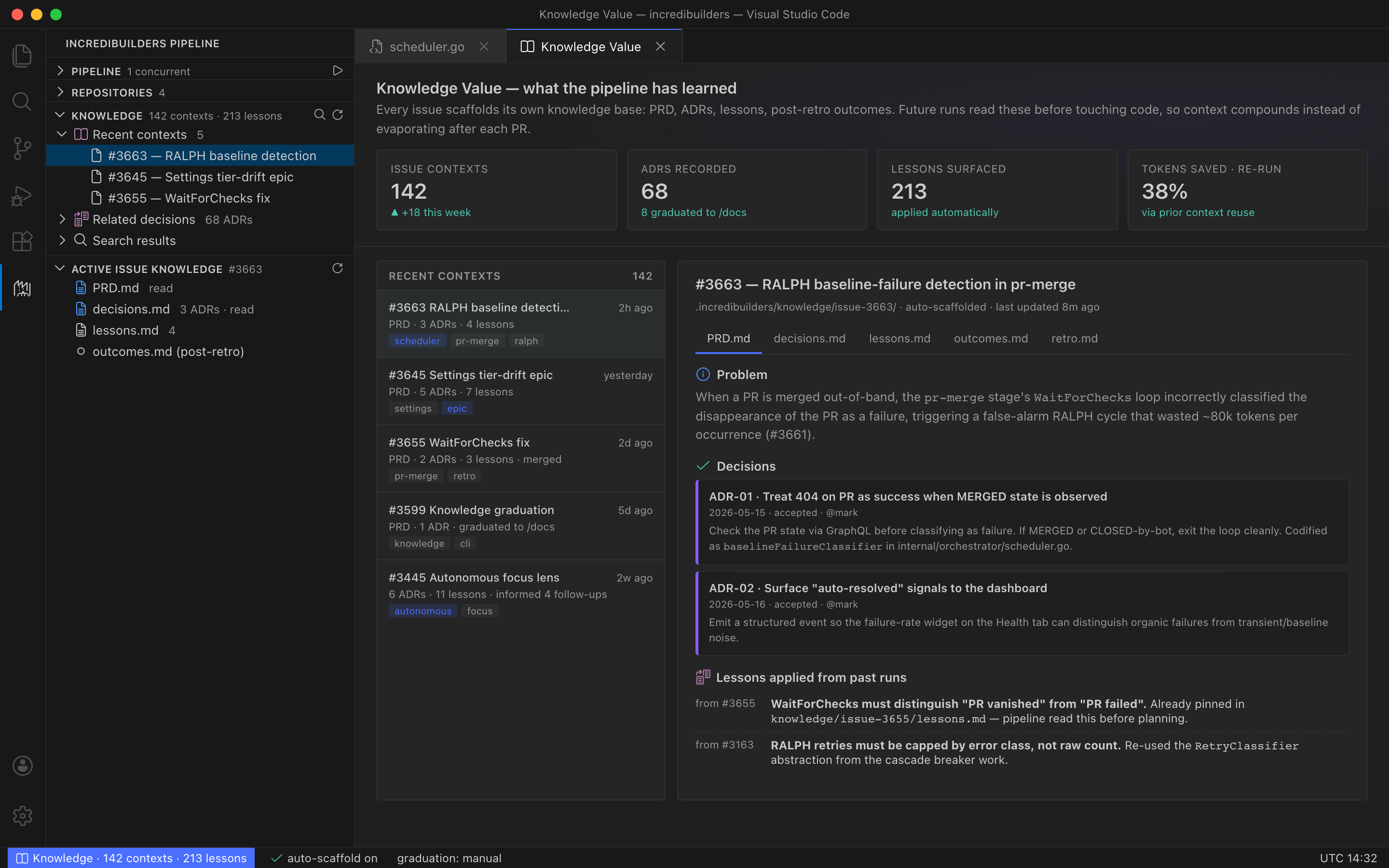The height and width of the screenshot is (868, 1389).
Task: Click the Recent contexts book icon
Action: [81, 135]
